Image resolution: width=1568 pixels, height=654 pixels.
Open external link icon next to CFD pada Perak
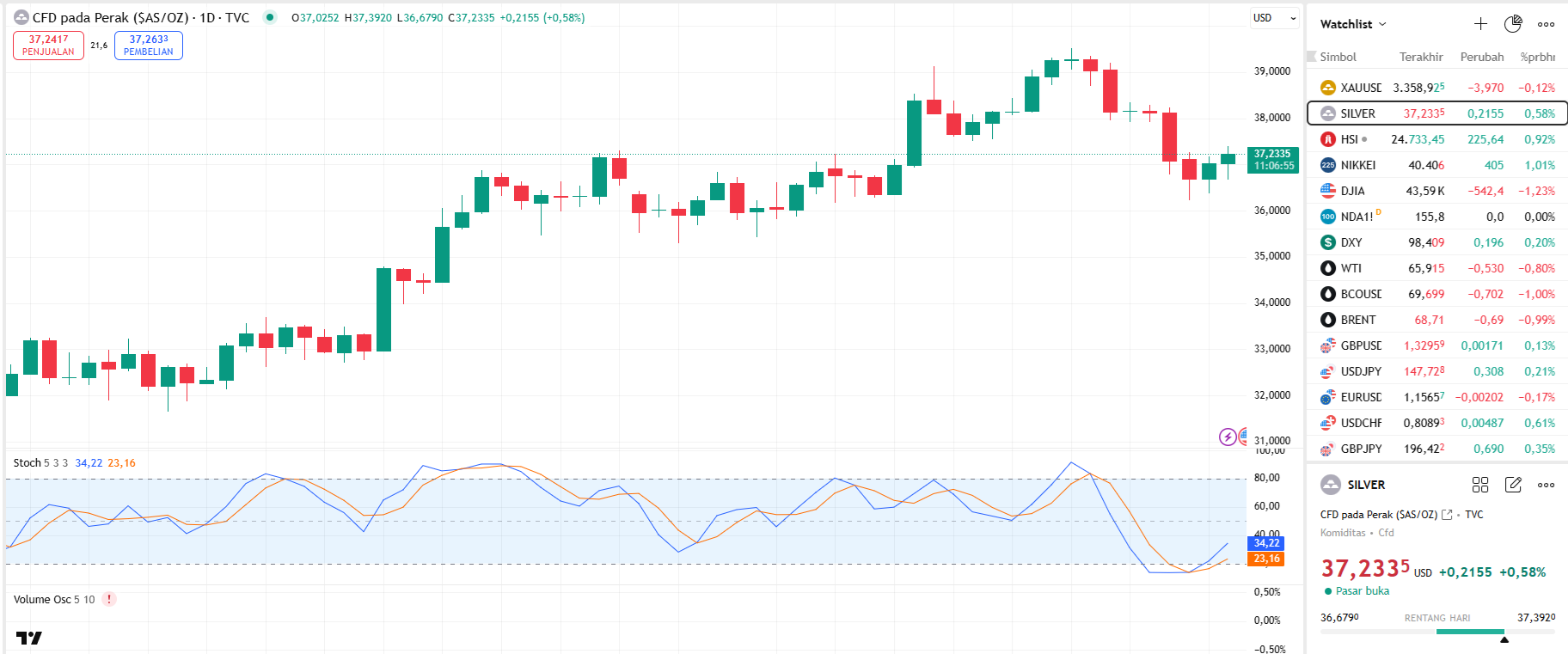[1447, 515]
